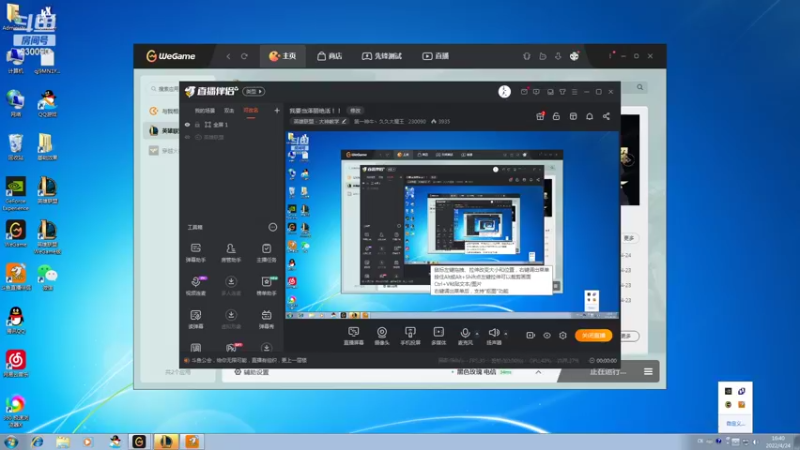Open the PK tool icon in toolbox
Image resolution: width=800 pixels, height=450 pixels.
pyautogui.click(x=232, y=348)
